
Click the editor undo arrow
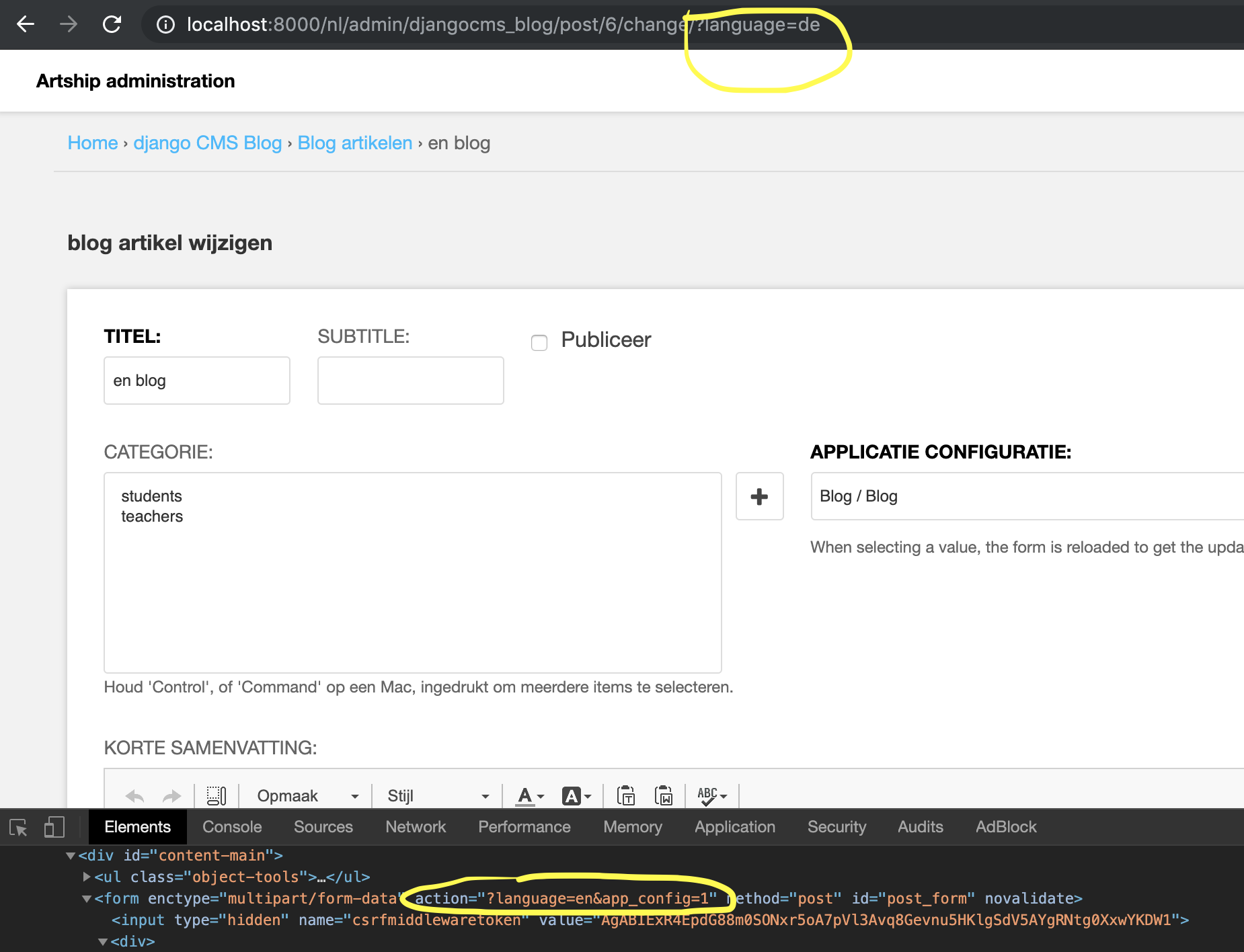135,796
